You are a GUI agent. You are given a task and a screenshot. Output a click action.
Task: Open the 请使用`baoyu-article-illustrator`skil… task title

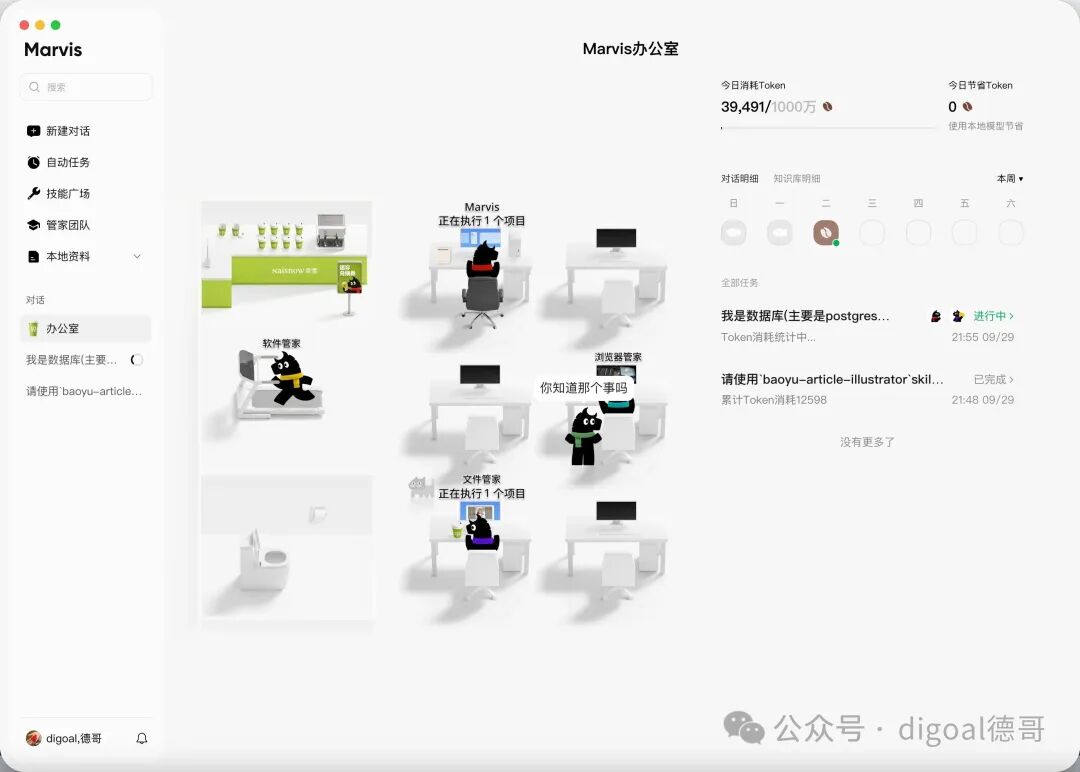pyautogui.click(x=832, y=379)
